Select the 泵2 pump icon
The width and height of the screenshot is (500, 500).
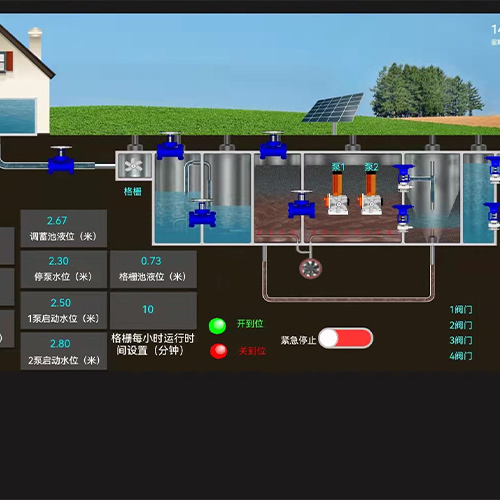(370, 193)
